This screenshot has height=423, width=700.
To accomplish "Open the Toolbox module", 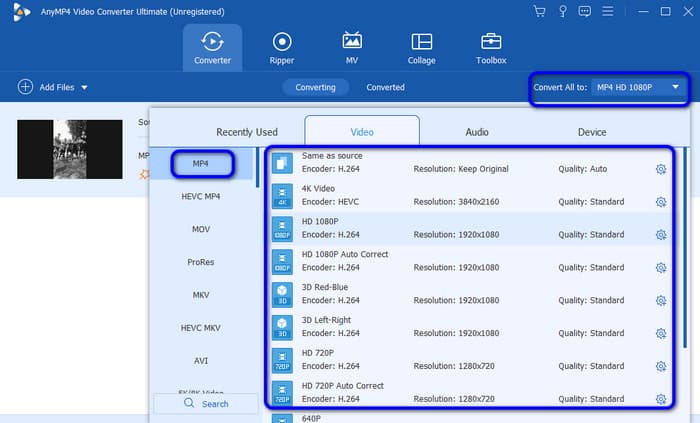I will tap(491, 48).
